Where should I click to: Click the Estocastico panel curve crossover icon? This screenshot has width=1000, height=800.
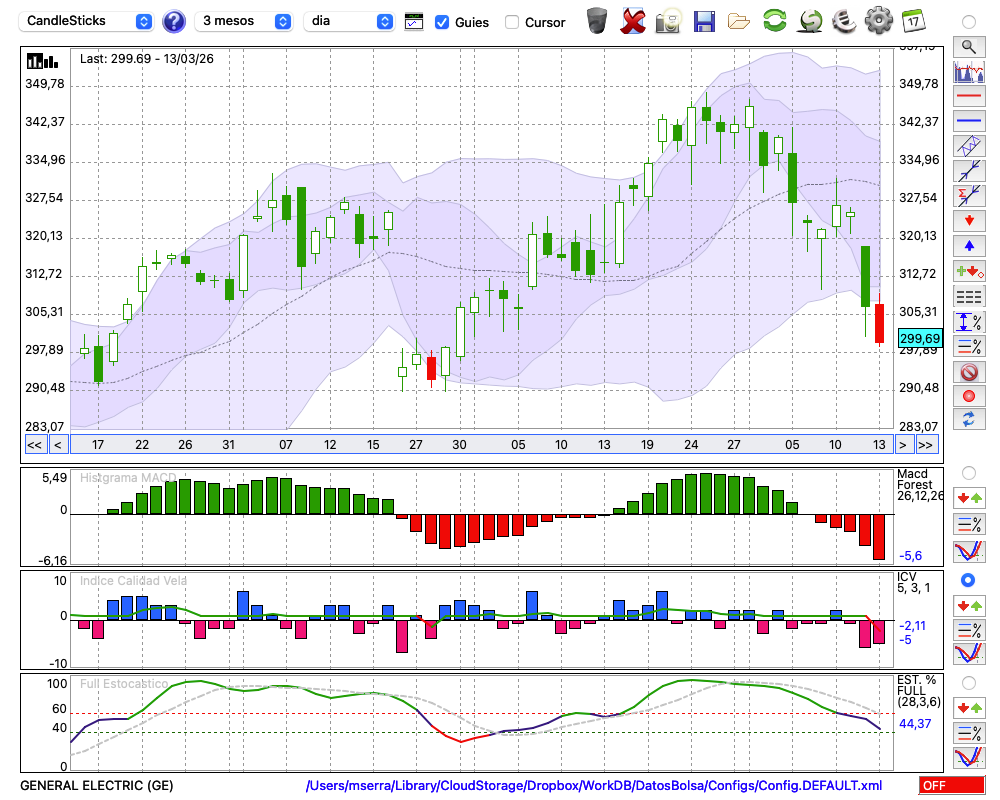pyautogui.click(x=969, y=757)
